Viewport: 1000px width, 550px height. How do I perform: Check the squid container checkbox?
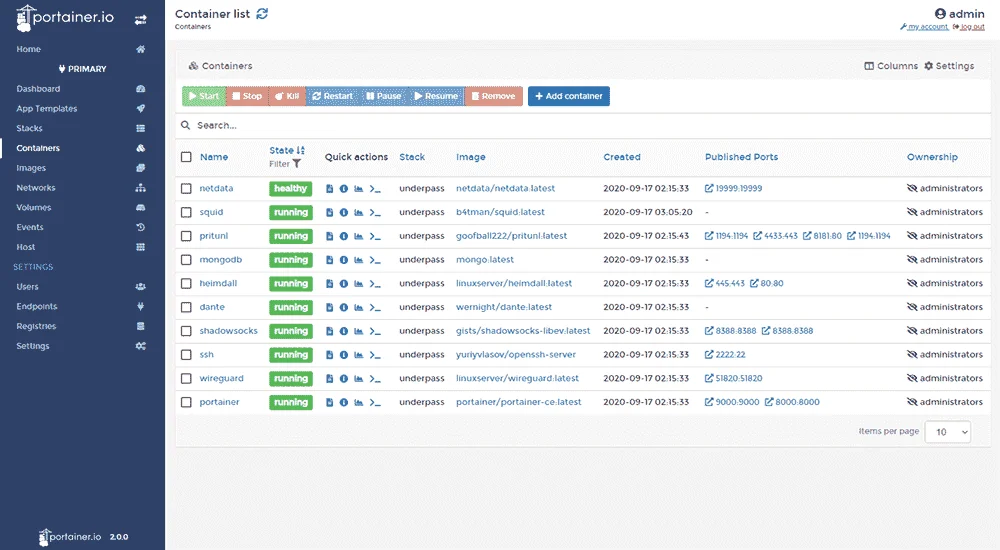tap(186, 212)
